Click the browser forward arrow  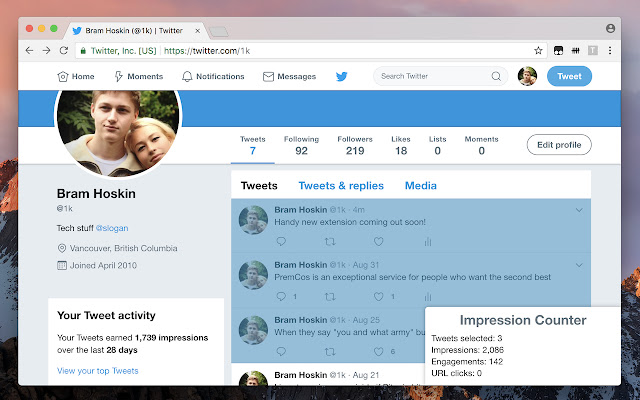(x=47, y=50)
